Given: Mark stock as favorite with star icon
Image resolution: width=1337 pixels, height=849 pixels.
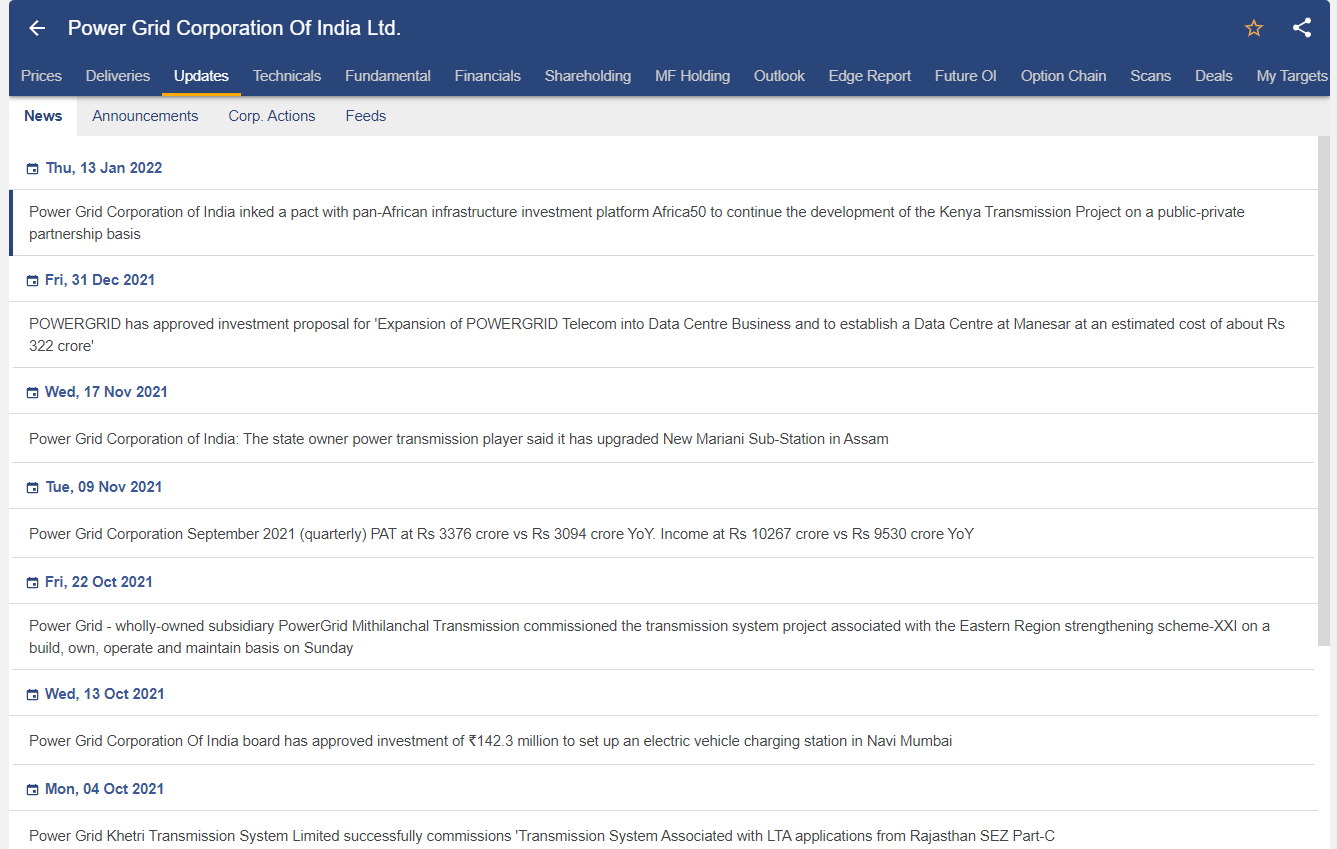Looking at the screenshot, I should 1254,28.
